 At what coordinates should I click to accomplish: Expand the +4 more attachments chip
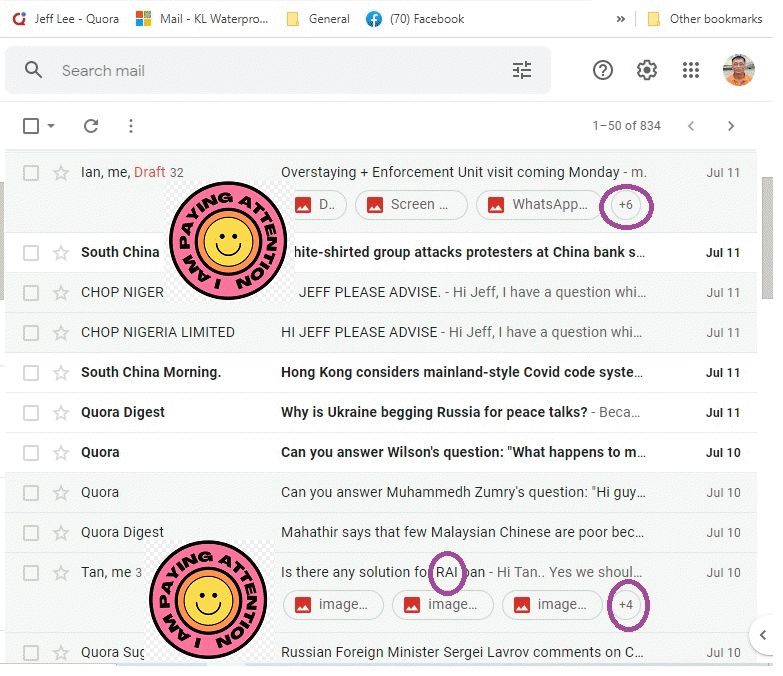(626, 605)
